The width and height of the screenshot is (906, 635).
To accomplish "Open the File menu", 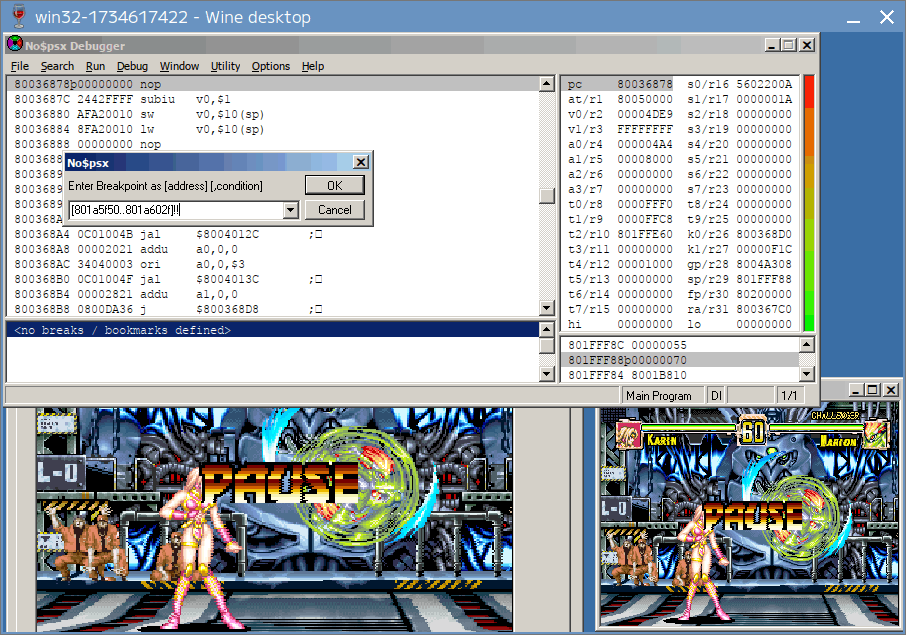I will point(20,66).
